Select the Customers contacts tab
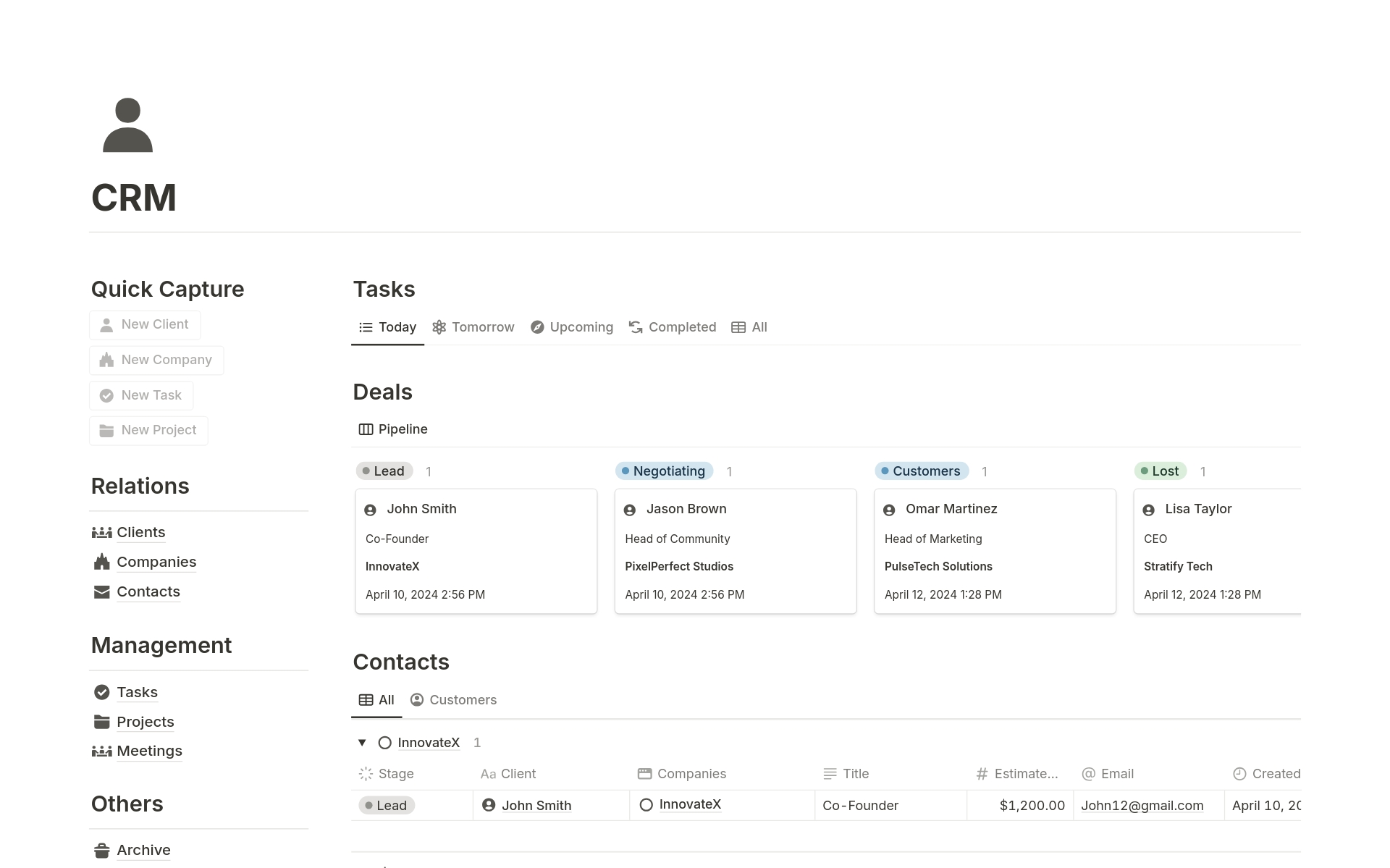The image size is (1390, 868). click(454, 700)
